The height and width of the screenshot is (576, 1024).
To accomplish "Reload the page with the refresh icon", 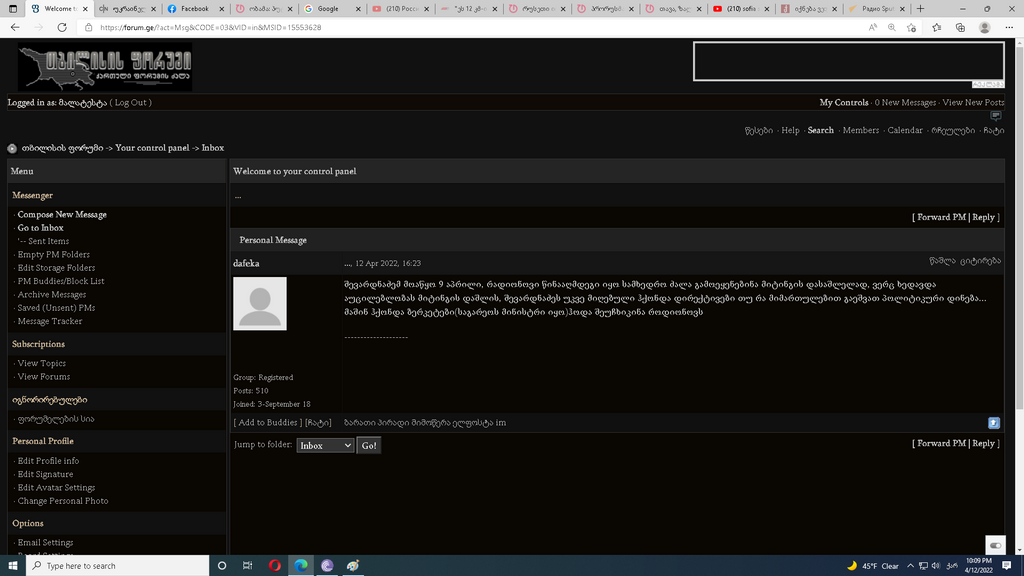I will point(62,27).
